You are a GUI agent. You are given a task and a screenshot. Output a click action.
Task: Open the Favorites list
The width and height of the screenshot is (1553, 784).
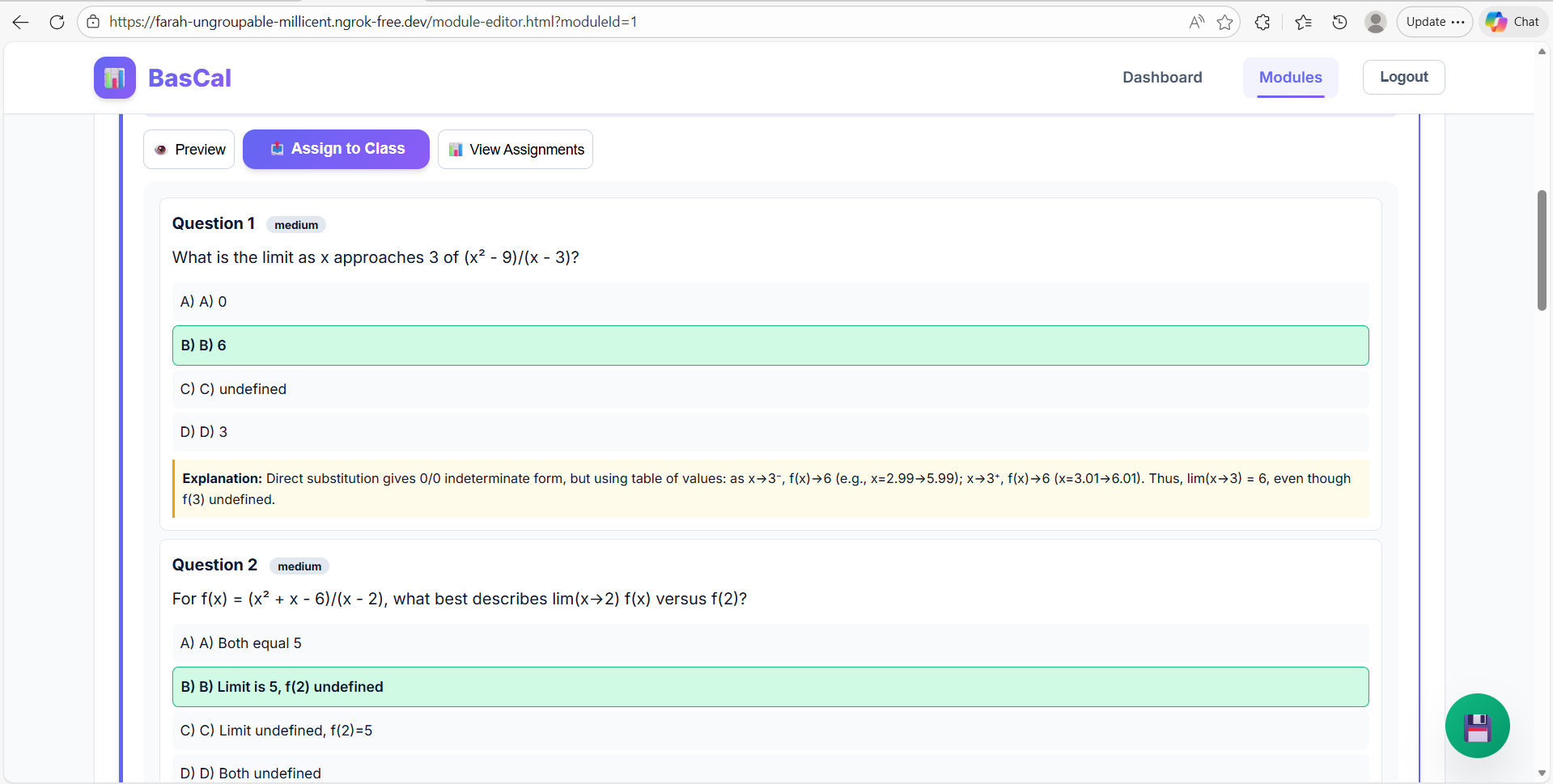1303,22
